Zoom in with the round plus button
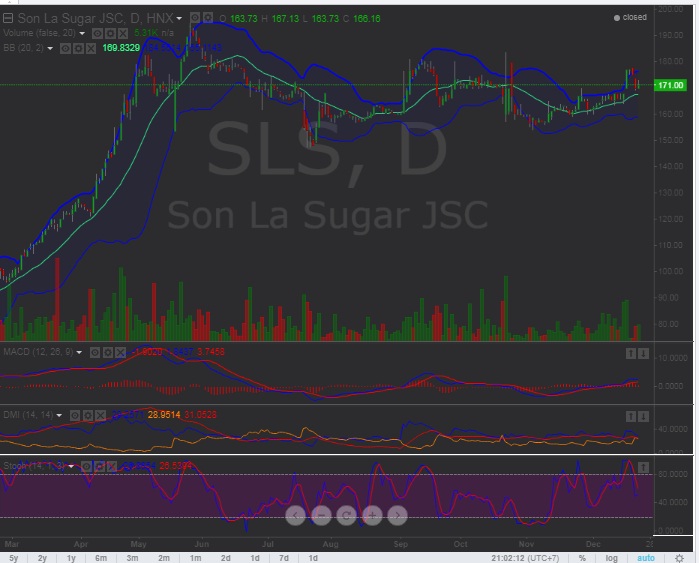The width and height of the screenshot is (699, 563). tap(372, 516)
